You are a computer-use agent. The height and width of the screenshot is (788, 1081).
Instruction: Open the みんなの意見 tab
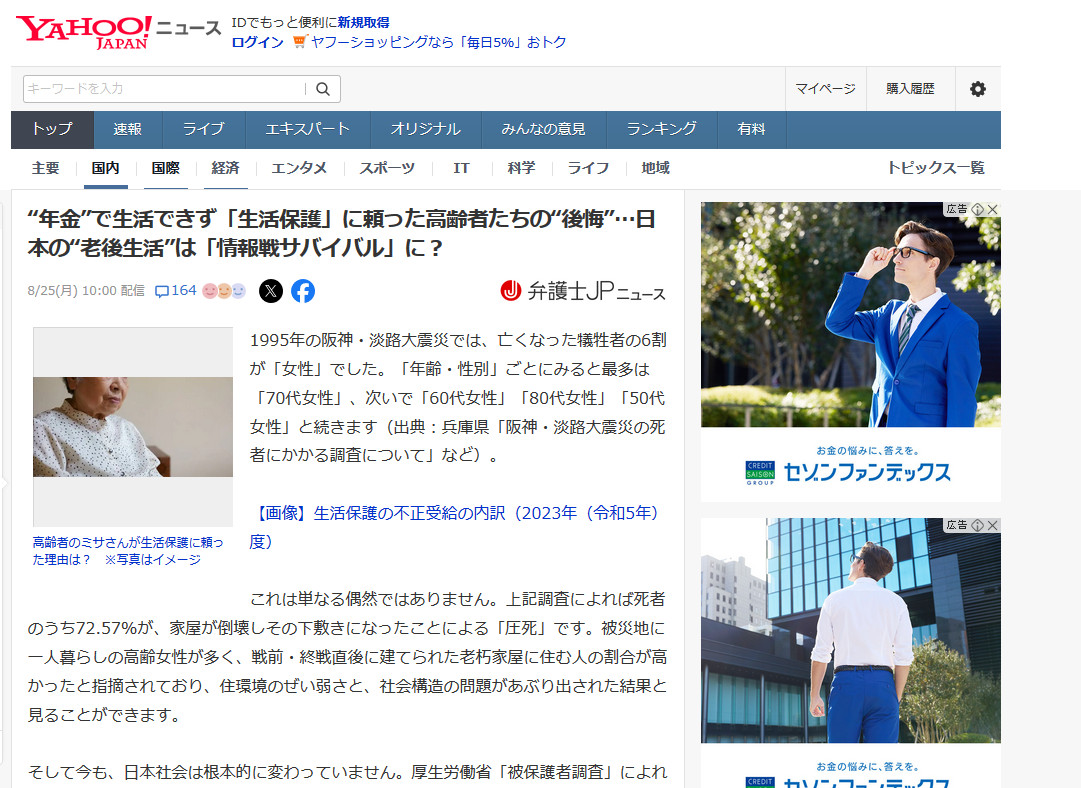click(543, 129)
